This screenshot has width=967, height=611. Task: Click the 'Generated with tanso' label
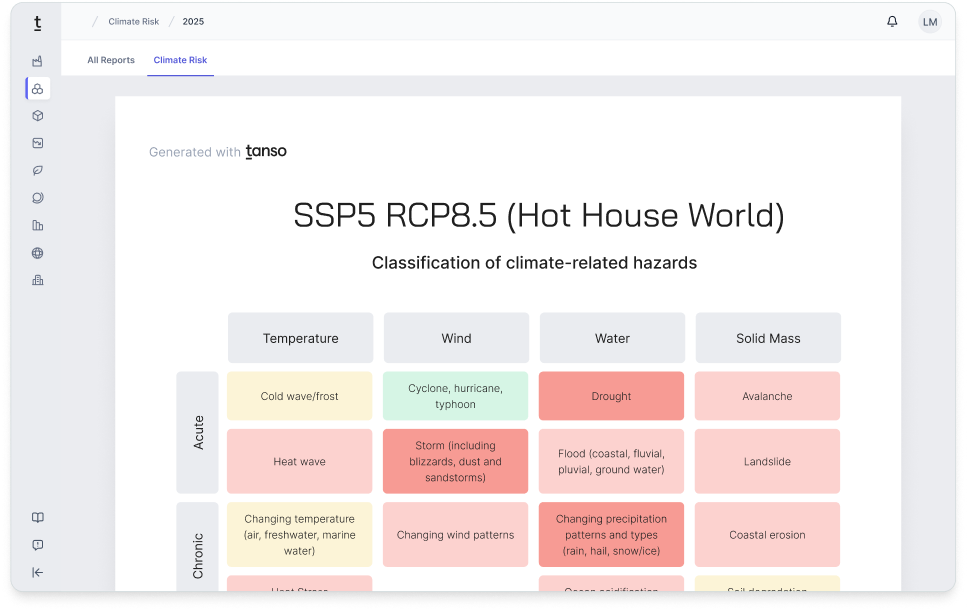[x=218, y=152]
